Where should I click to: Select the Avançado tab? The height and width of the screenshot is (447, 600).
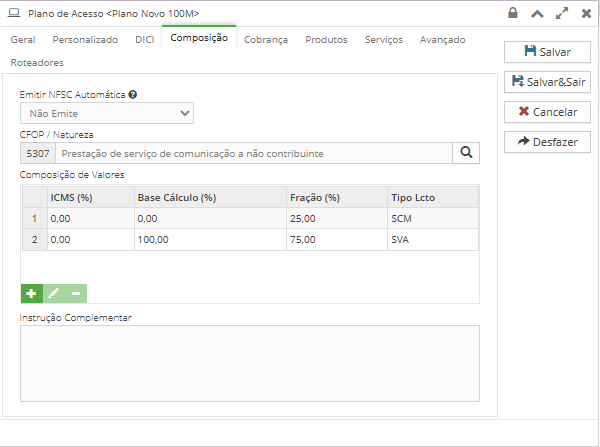point(442,40)
